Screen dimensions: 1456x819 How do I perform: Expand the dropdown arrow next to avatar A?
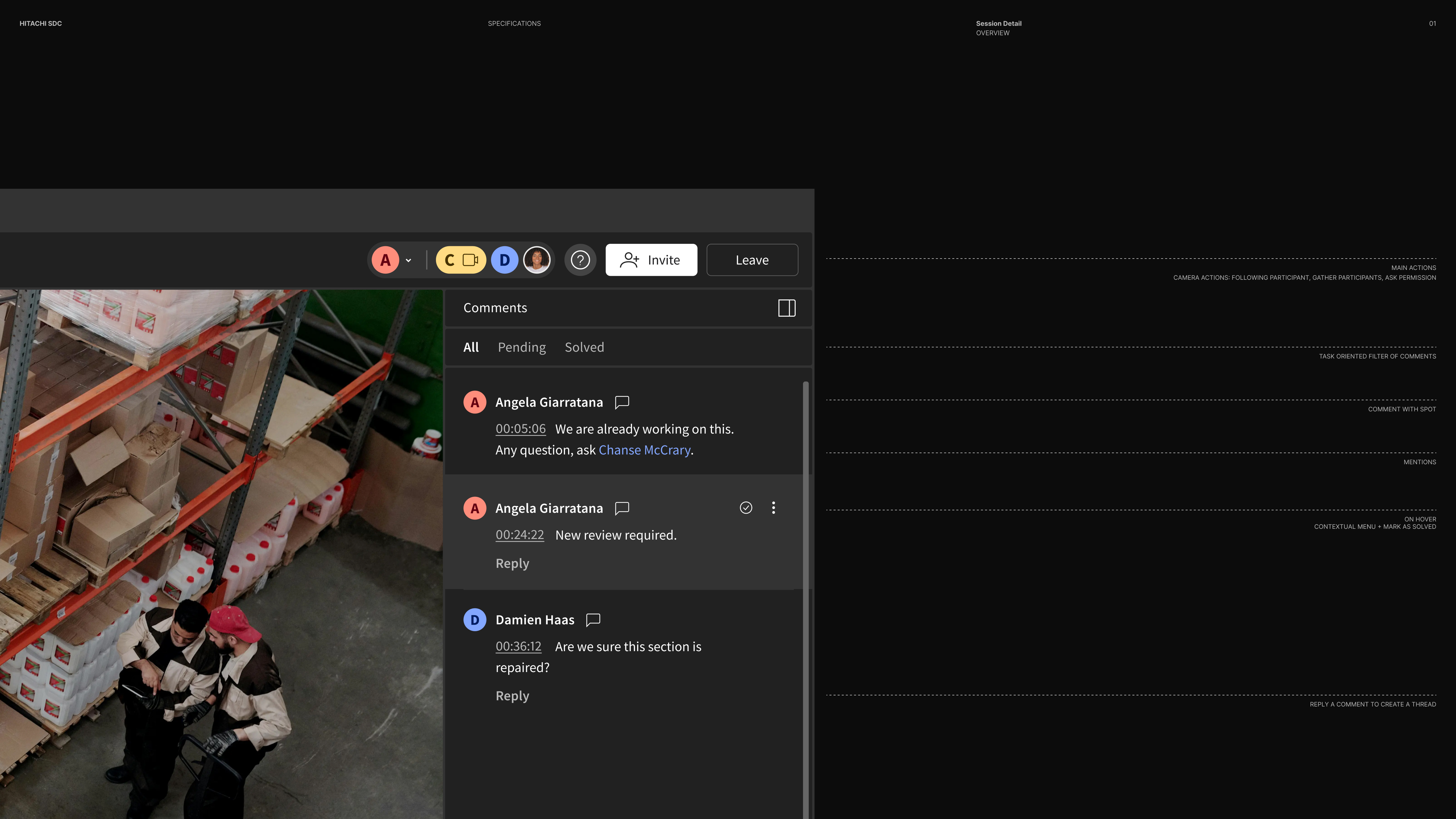408,261
